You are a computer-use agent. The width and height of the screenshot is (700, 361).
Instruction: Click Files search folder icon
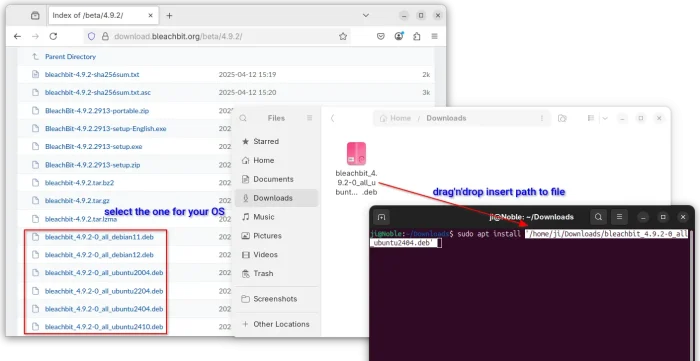pos(562,118)
